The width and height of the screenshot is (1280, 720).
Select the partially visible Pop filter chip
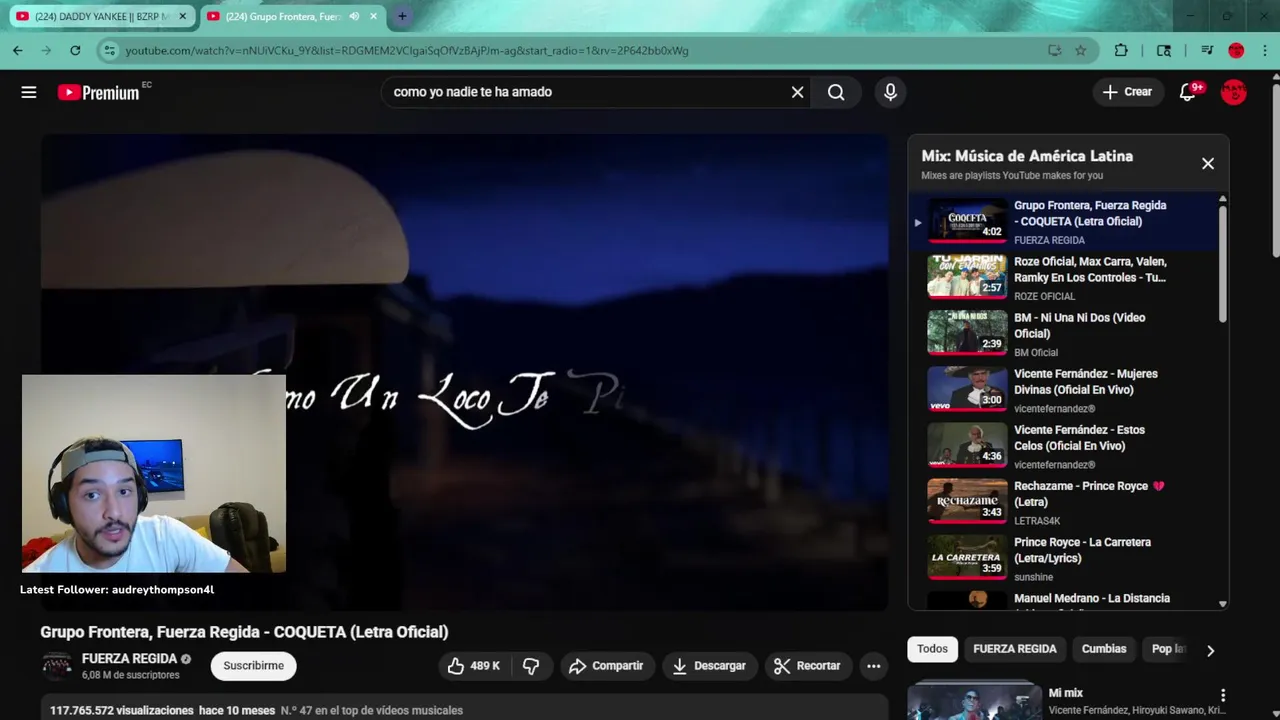[x=1168, y=649]
